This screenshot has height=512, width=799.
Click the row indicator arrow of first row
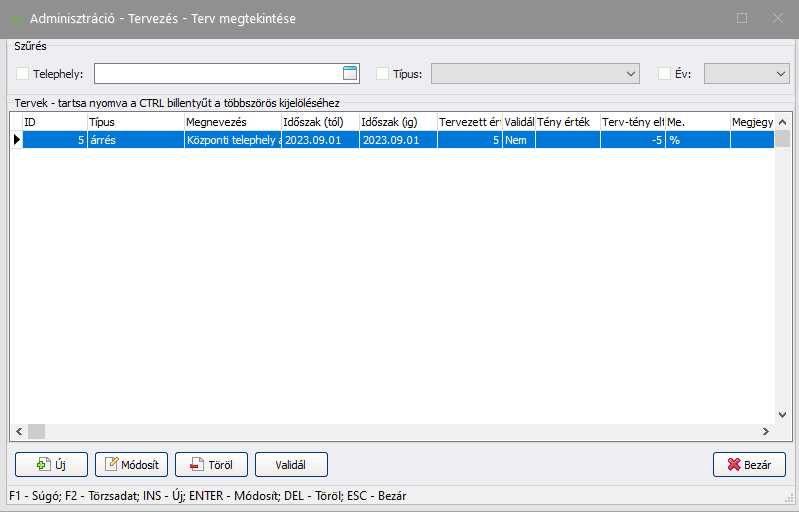point(16,141)
